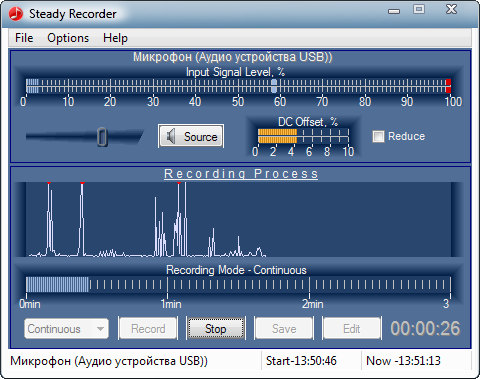Click the red 100% clipping indicator

click(x=448, y=86)
